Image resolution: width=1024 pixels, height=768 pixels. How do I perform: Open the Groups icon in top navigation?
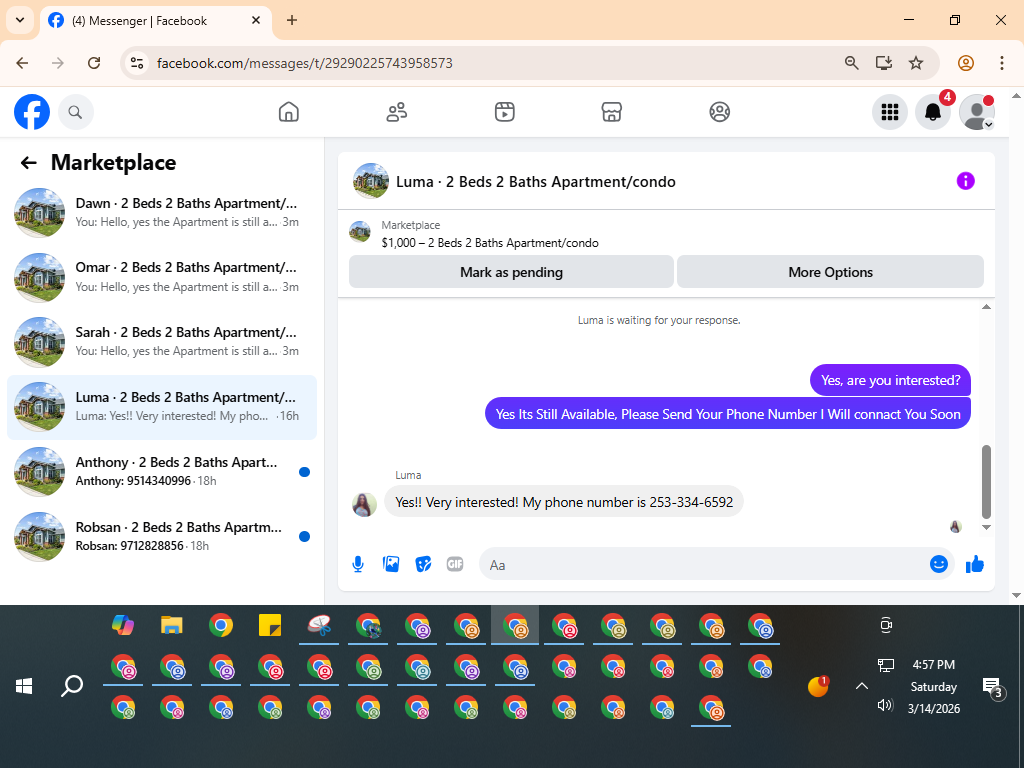[719, 112]
